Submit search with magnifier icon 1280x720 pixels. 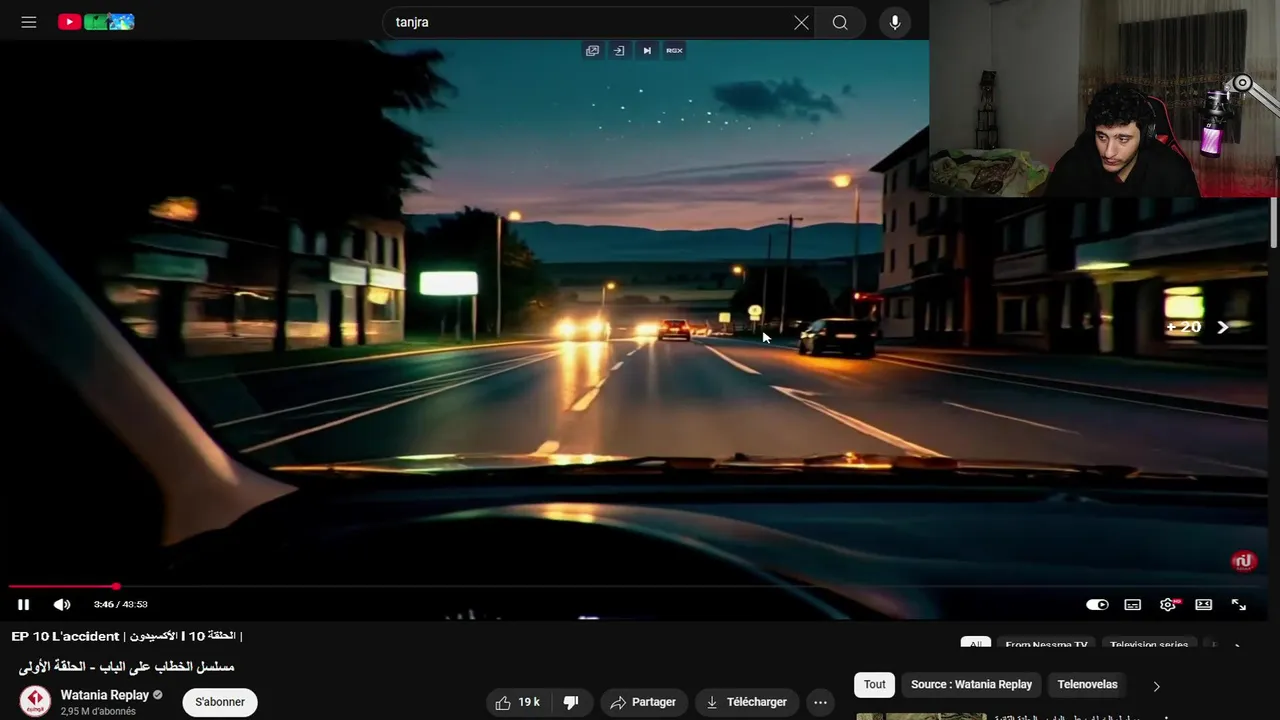point(840,22)
